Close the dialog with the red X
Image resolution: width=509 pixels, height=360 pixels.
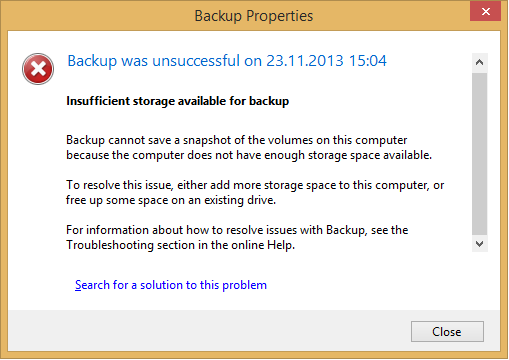pyautogui.click(x=486, y=12)
